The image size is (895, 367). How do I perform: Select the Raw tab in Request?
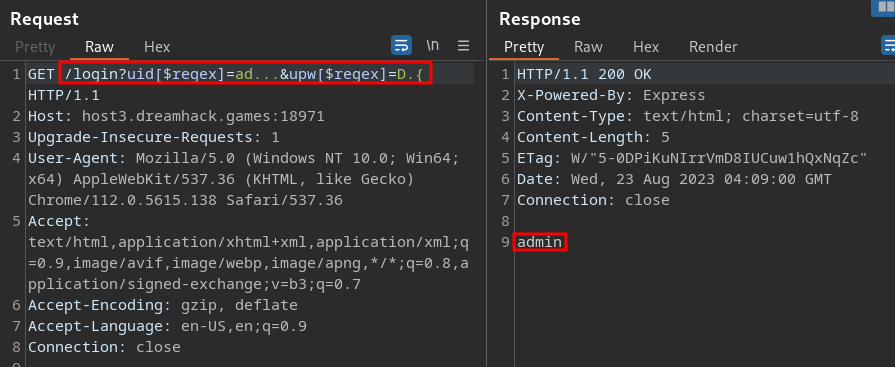(99, 47)
